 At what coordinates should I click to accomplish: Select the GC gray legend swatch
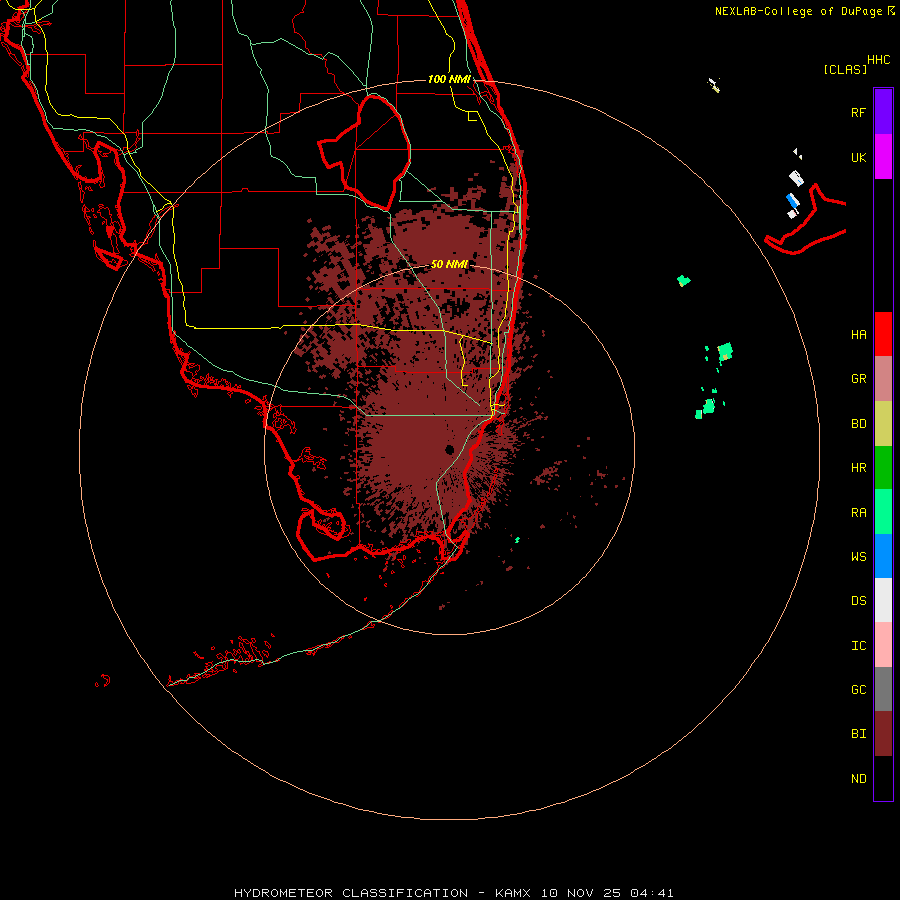[x=883, y=689]
